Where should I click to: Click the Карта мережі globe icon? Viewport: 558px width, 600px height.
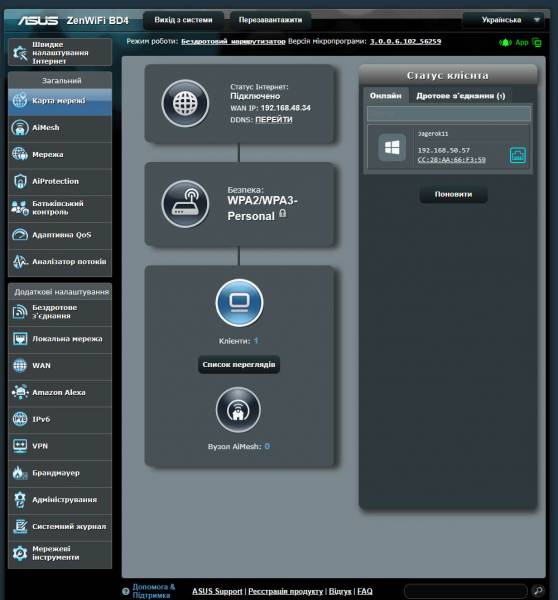[x=20, y=101]
